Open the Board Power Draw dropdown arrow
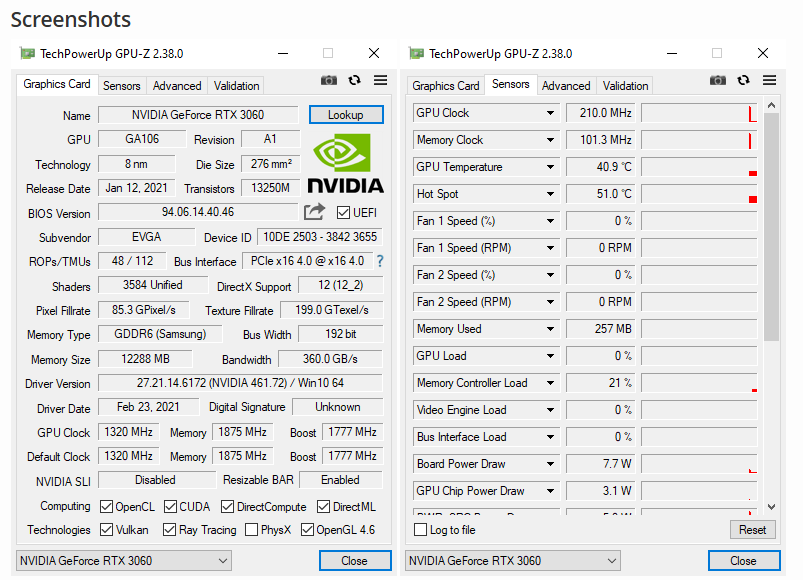 point(550,464)
